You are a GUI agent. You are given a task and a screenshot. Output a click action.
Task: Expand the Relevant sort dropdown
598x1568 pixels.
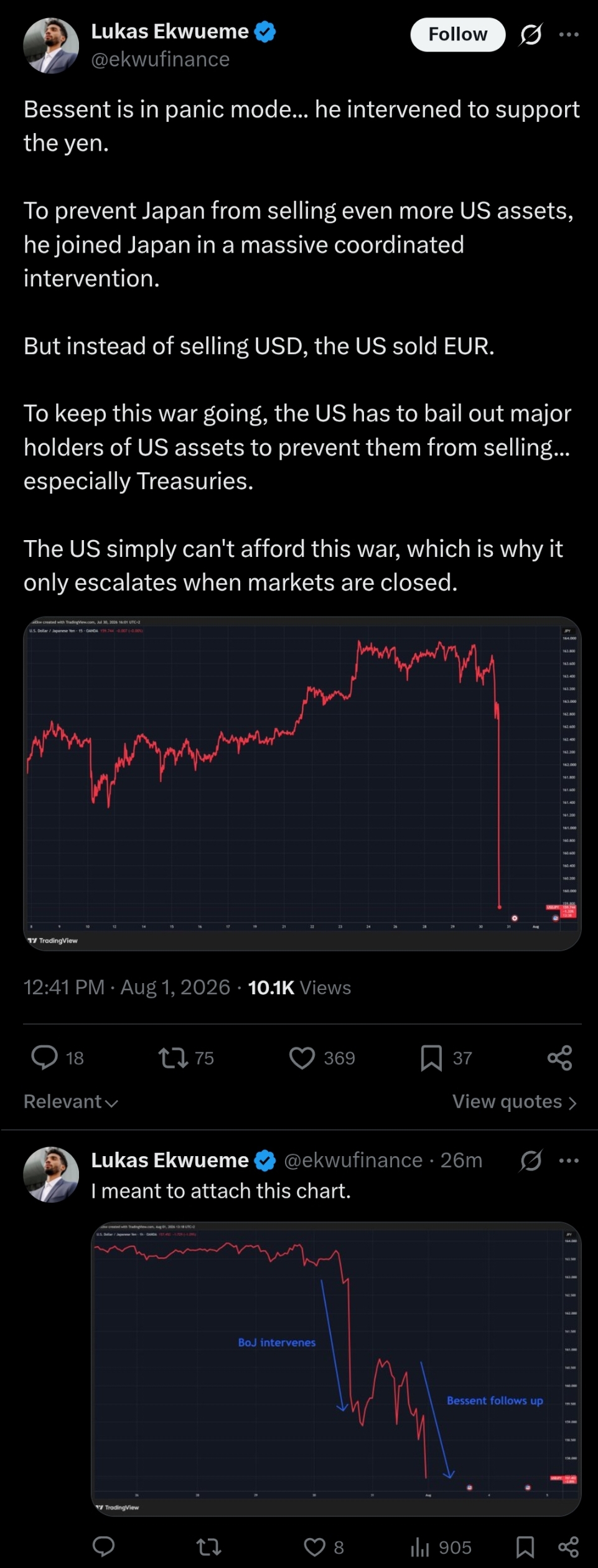point(70,1102)
